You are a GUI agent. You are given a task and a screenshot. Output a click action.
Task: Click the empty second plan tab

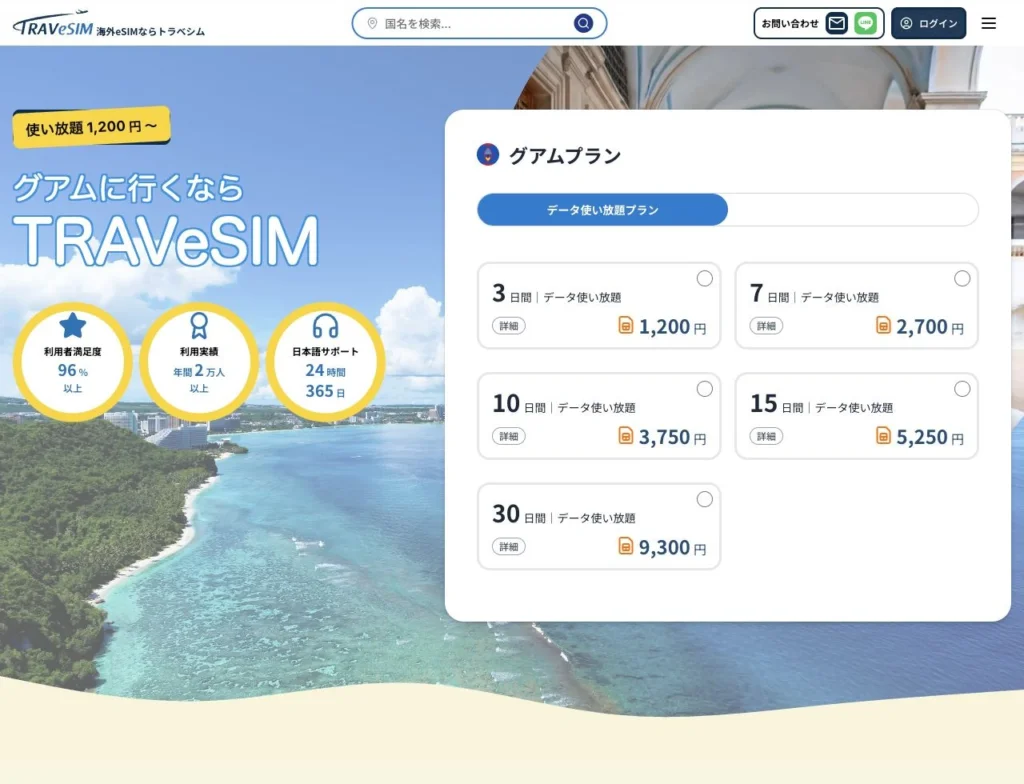tap(853, 210)
